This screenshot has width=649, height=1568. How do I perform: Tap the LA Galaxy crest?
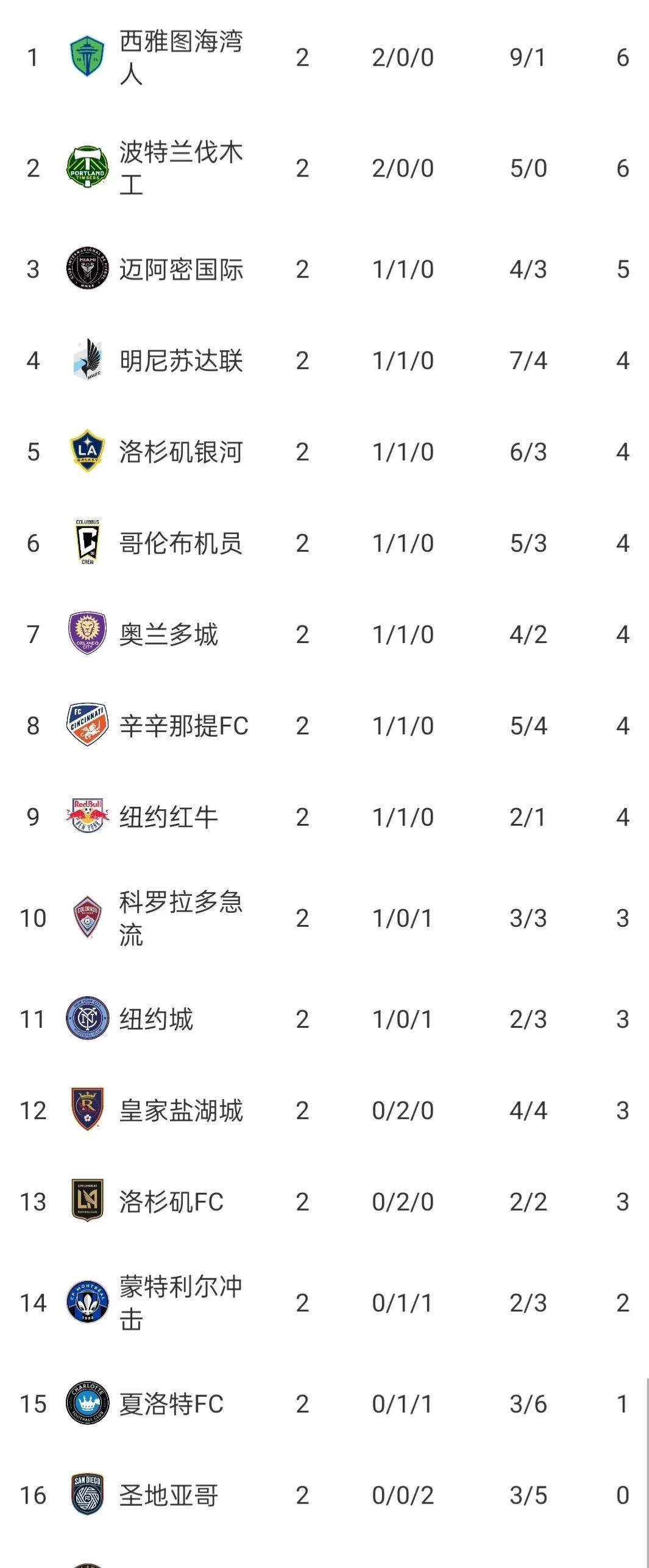[87, 452]
